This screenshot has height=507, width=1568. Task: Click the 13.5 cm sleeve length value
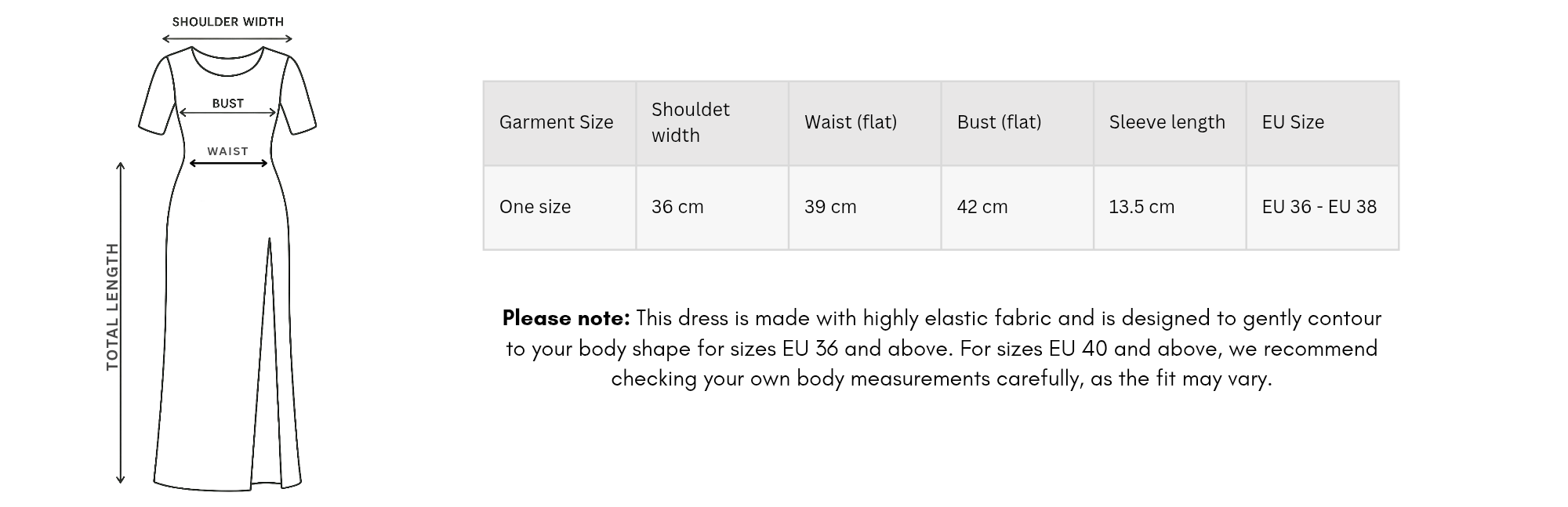click(1142, 207)
